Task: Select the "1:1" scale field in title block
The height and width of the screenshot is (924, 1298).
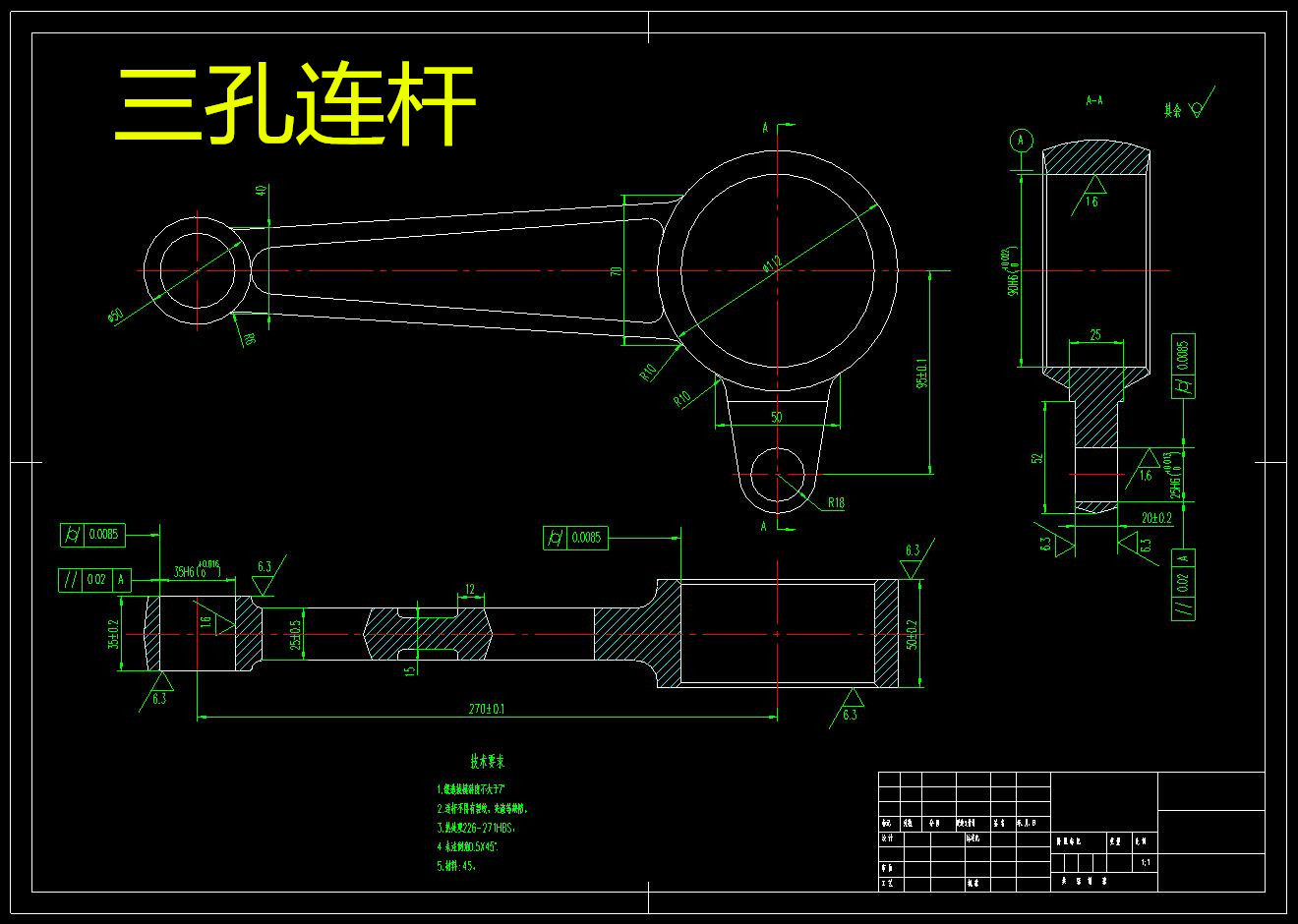Action: [1144, 860]
